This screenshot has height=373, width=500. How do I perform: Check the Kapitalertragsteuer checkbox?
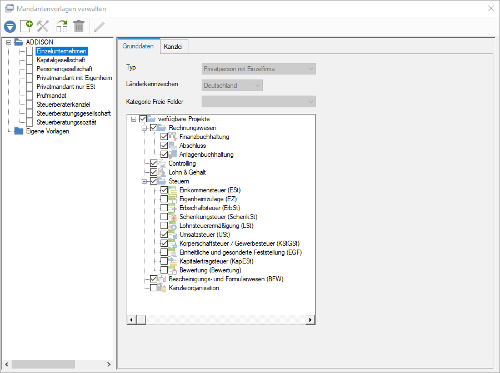coord(164,261)
